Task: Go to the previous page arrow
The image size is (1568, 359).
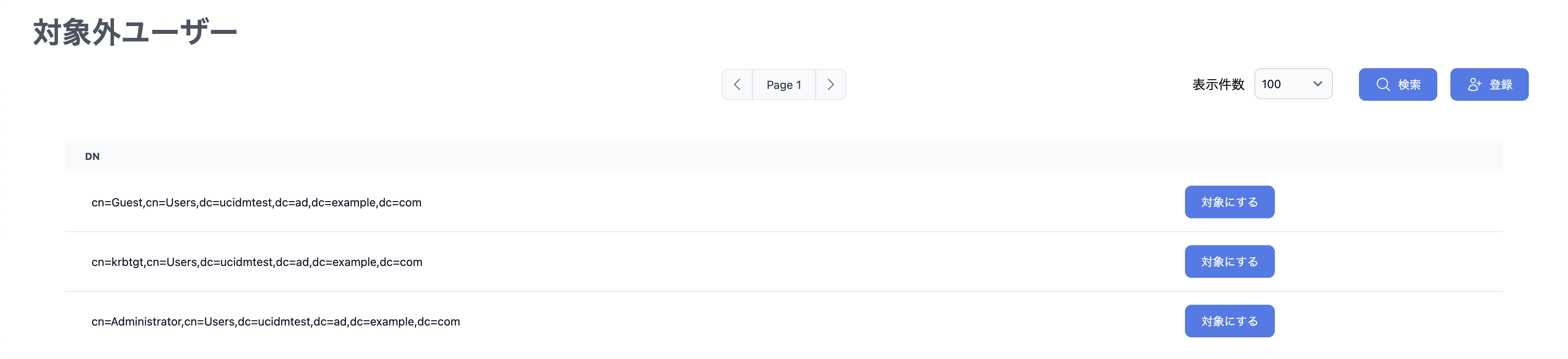Action: click(737, 84)
